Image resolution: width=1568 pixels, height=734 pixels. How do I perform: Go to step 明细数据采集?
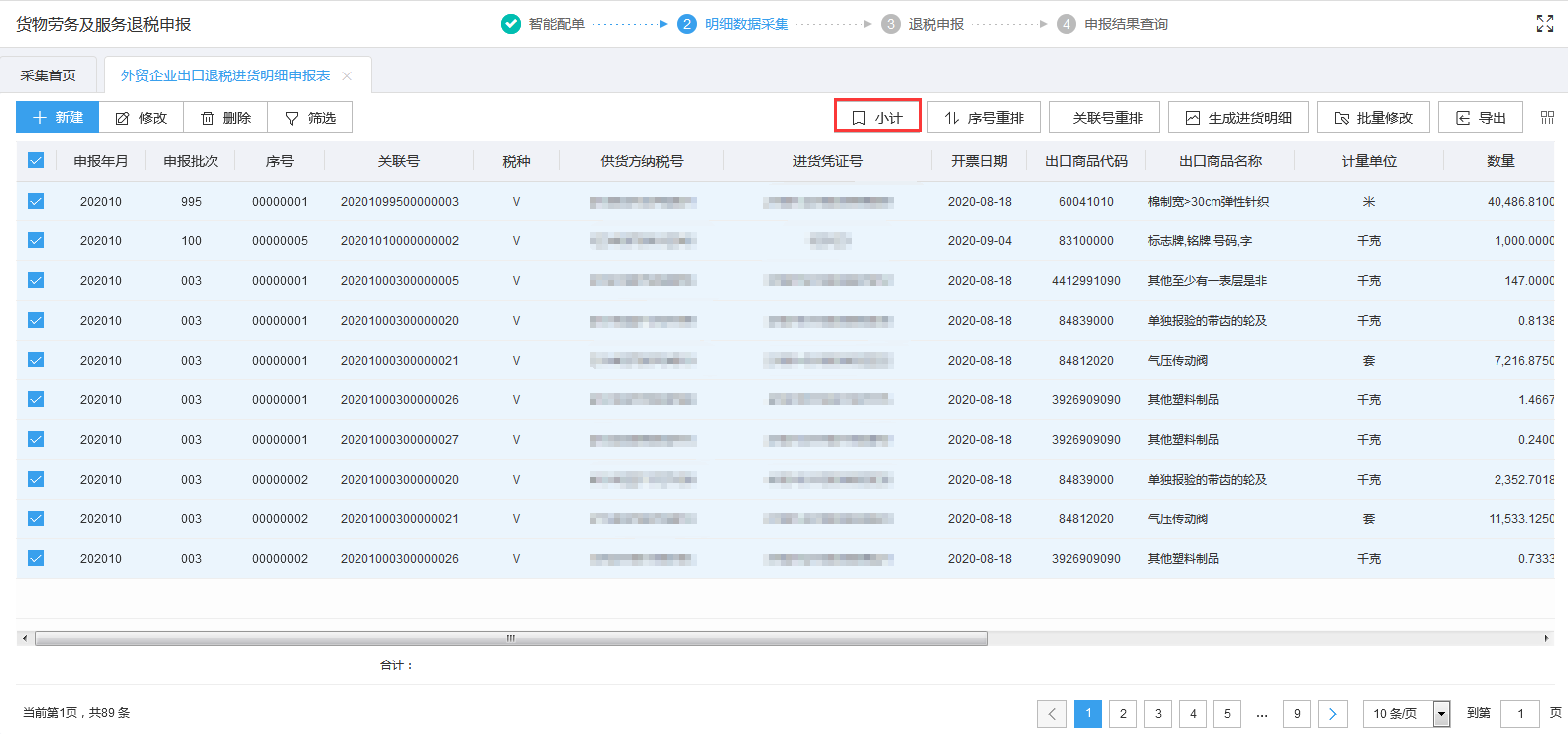734,24
